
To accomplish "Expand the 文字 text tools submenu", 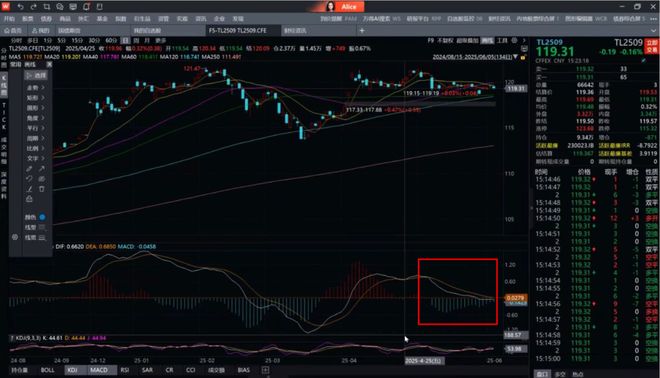I will [x=35, y=158].
